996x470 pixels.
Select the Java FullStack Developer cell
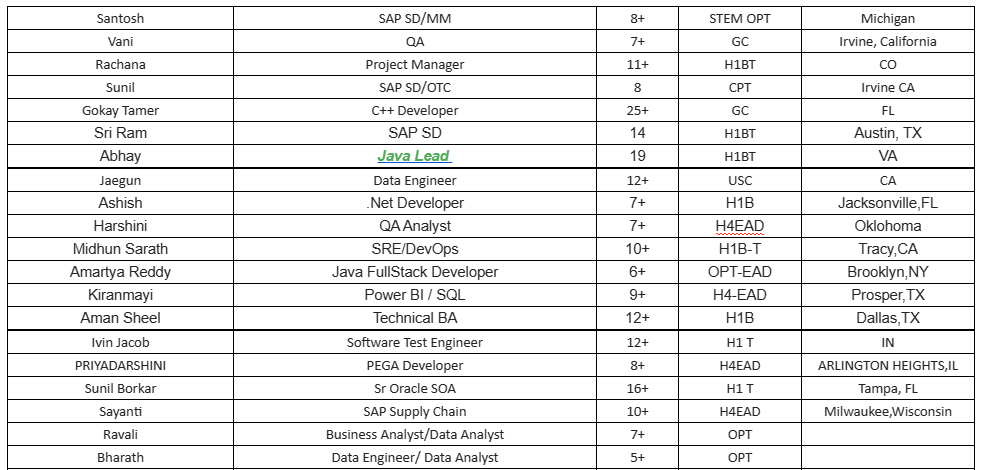click(x=414, y=272)
